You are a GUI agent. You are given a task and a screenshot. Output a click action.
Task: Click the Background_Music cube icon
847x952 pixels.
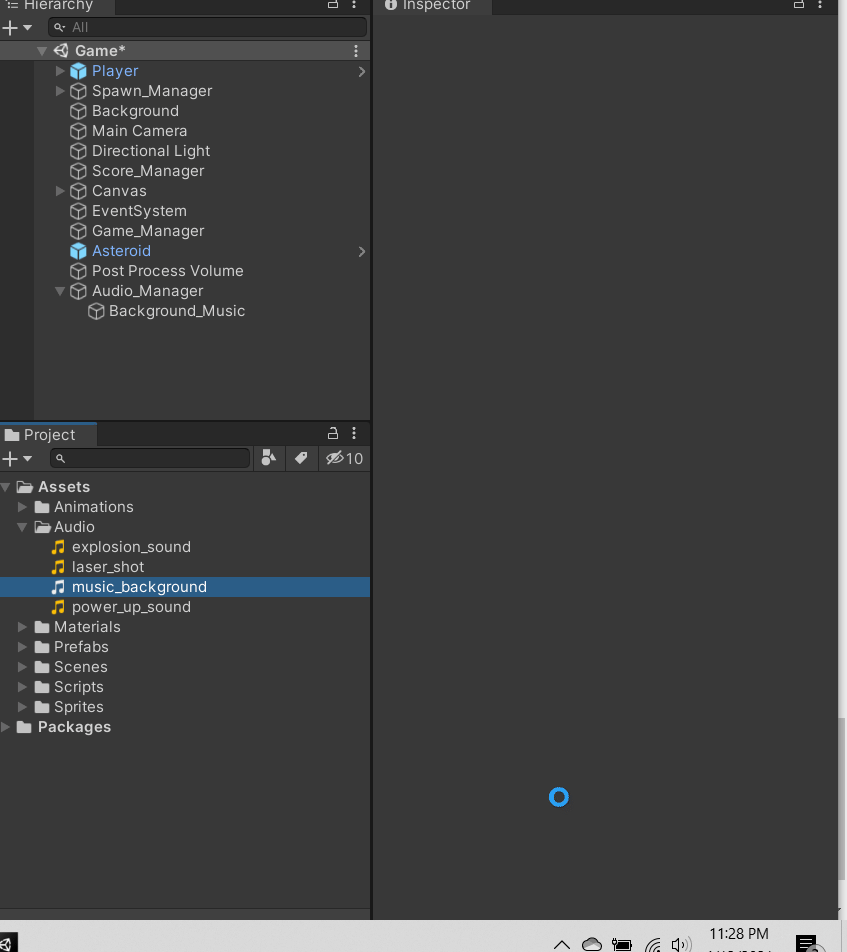pos(96,311)
